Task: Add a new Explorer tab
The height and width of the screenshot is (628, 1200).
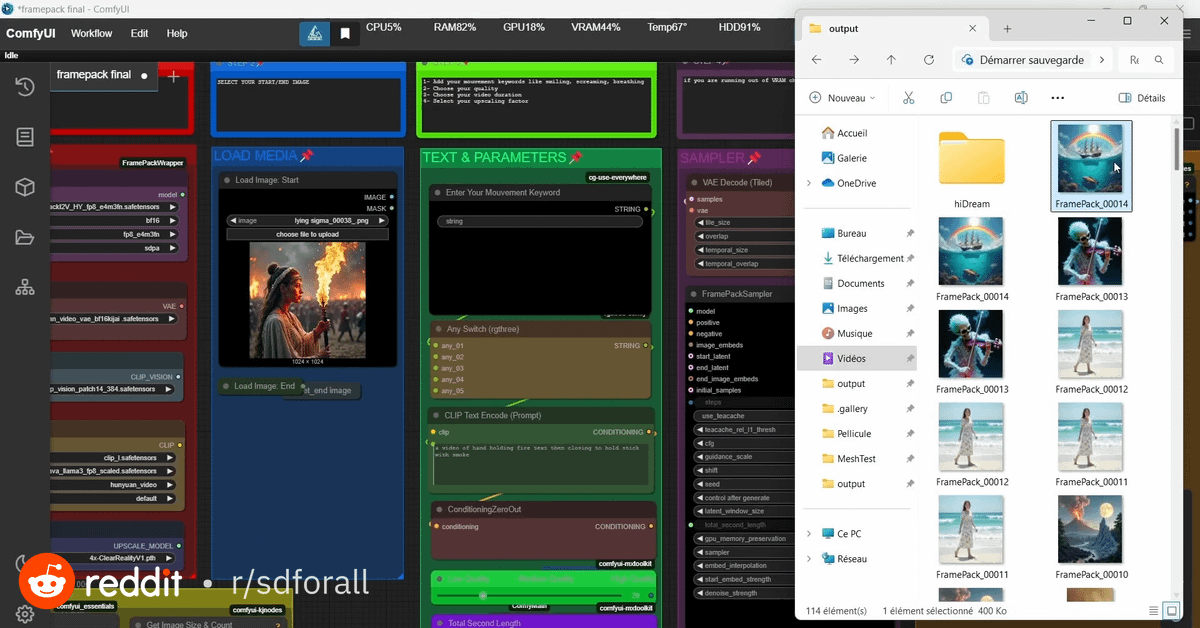Action: 1007,29
